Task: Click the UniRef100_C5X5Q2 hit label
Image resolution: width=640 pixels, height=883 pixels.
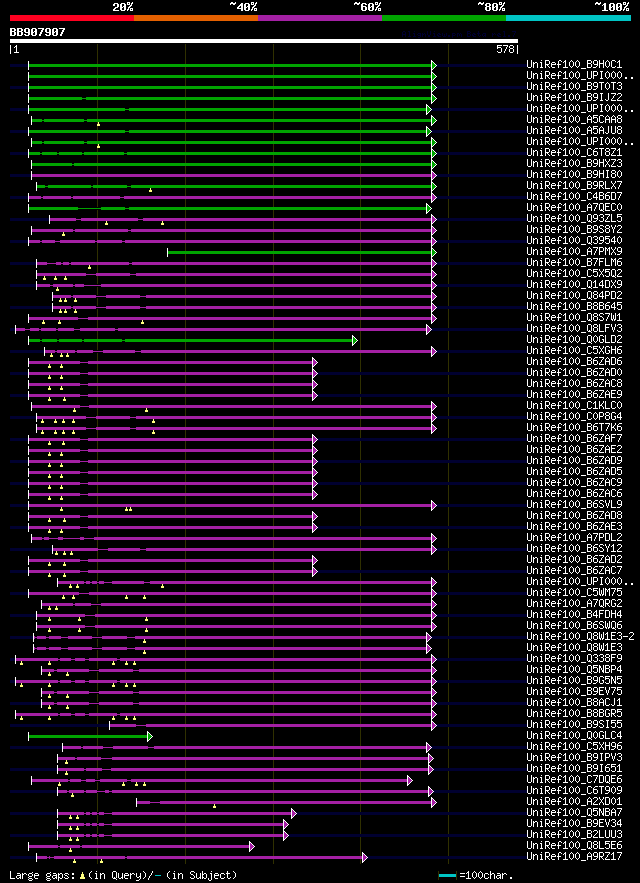Action: [574, 274]
